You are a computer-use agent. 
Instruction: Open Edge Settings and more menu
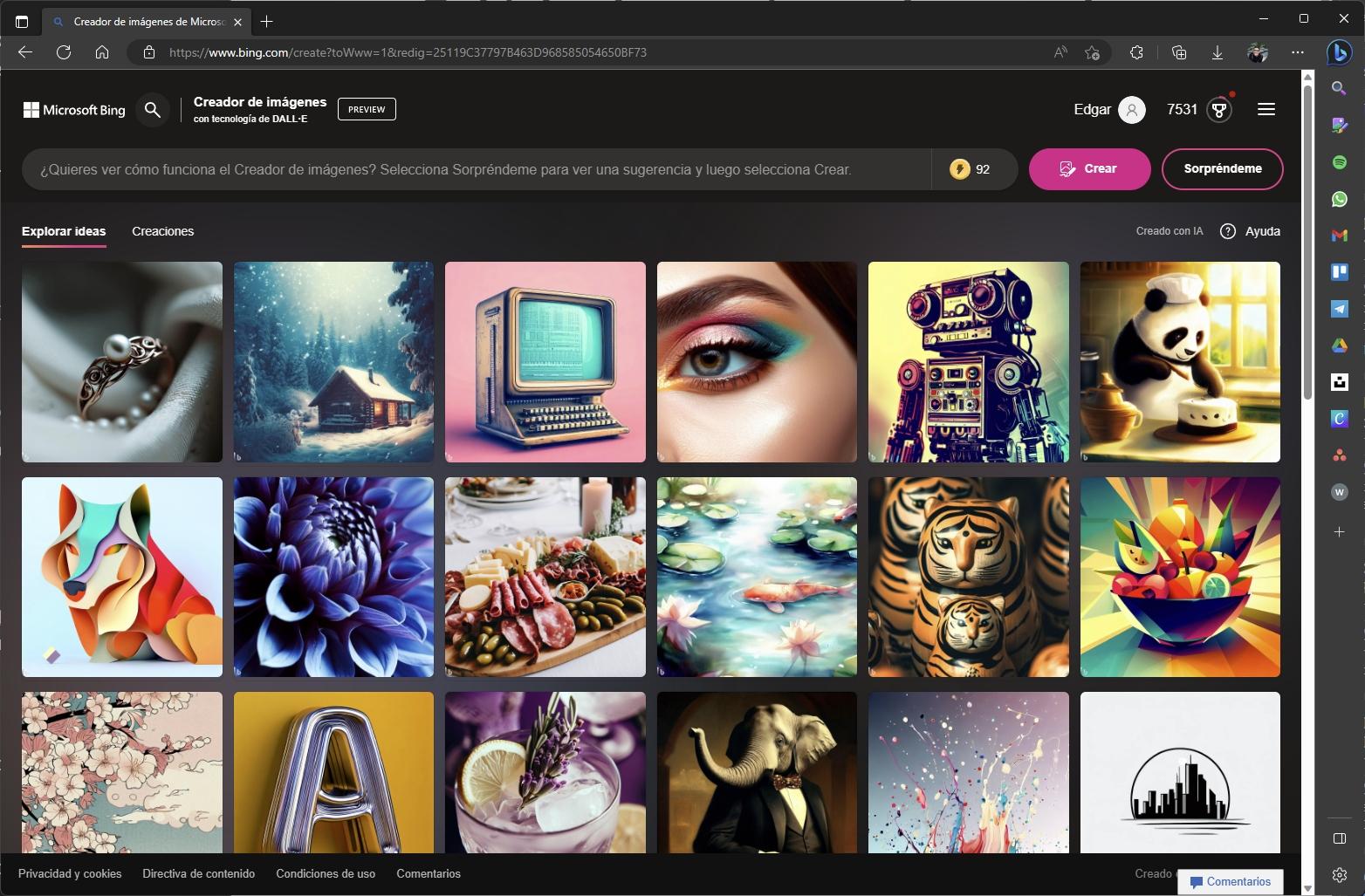point(1298,52)
